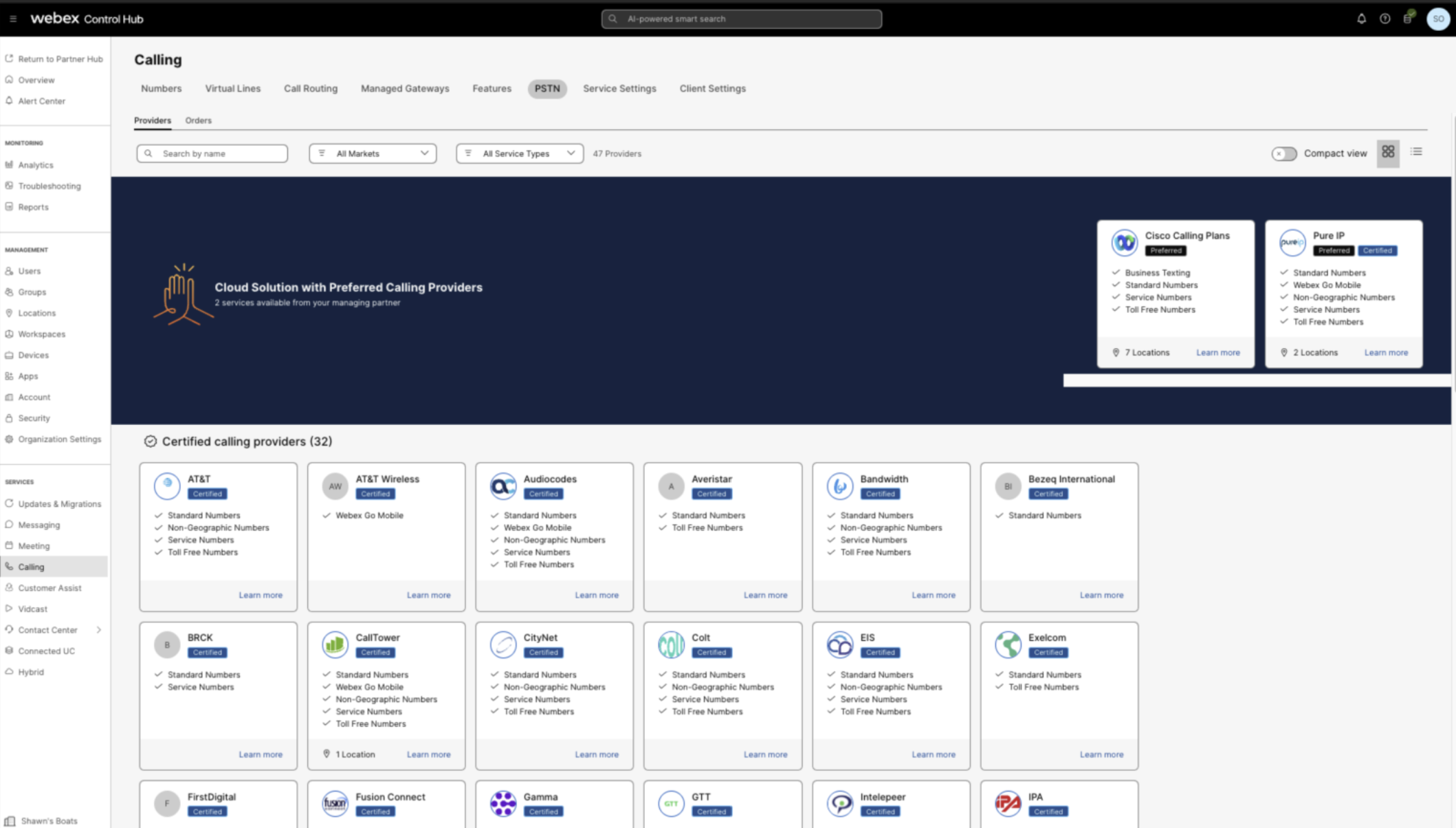Click the Bezeq International BI avatar
The height and width of the screenshot is (828, 1456).
(x=1008, y=486)
